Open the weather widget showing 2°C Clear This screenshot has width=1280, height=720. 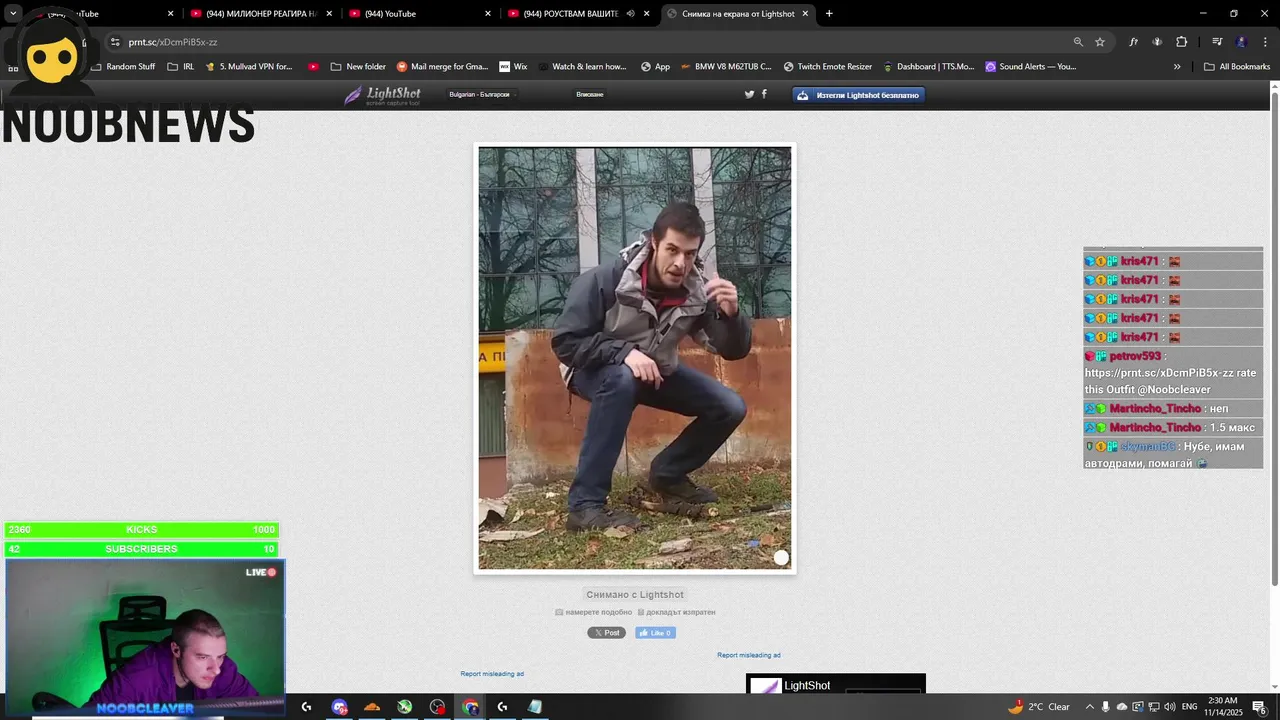click(1039, 707)
